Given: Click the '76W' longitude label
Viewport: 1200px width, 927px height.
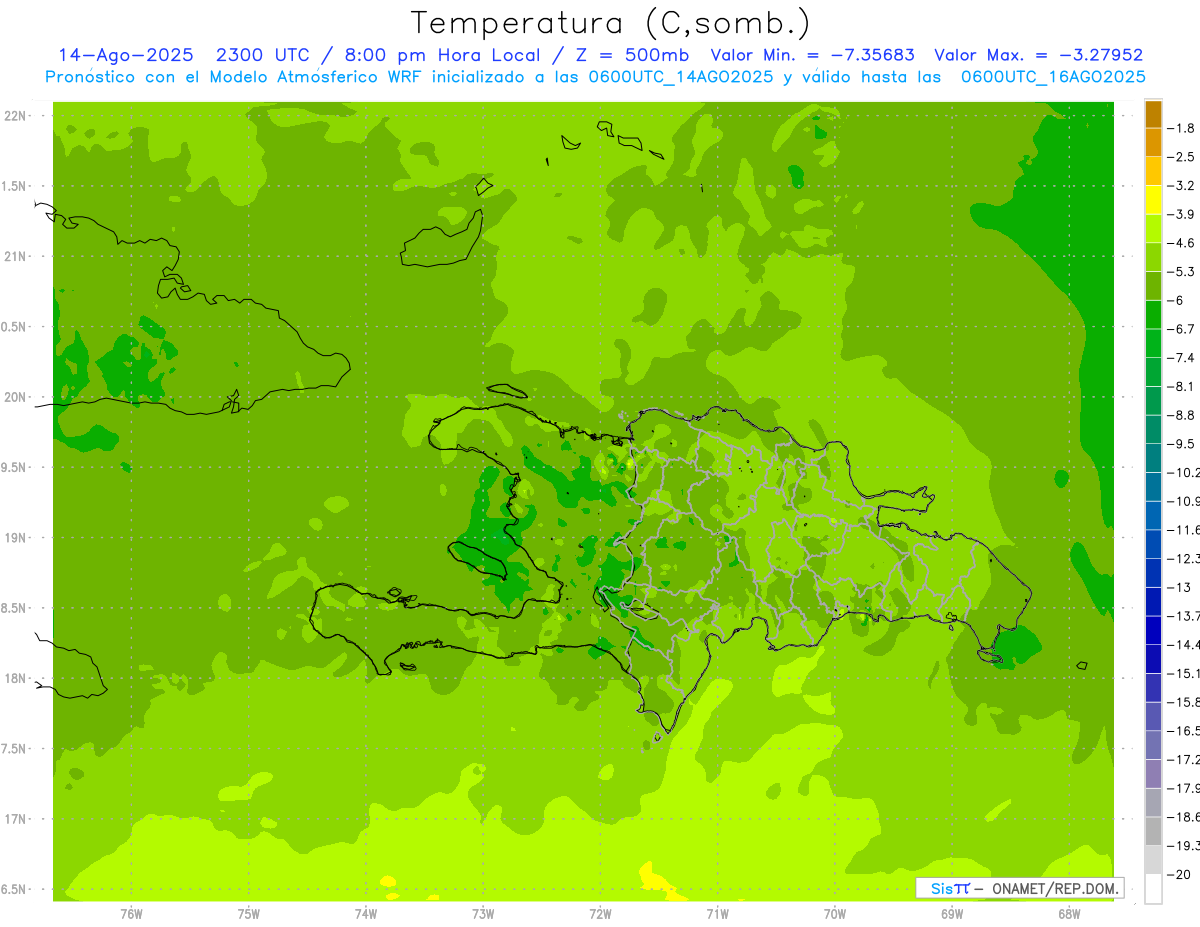Looking at the screenshot, I should pos(131,914).
